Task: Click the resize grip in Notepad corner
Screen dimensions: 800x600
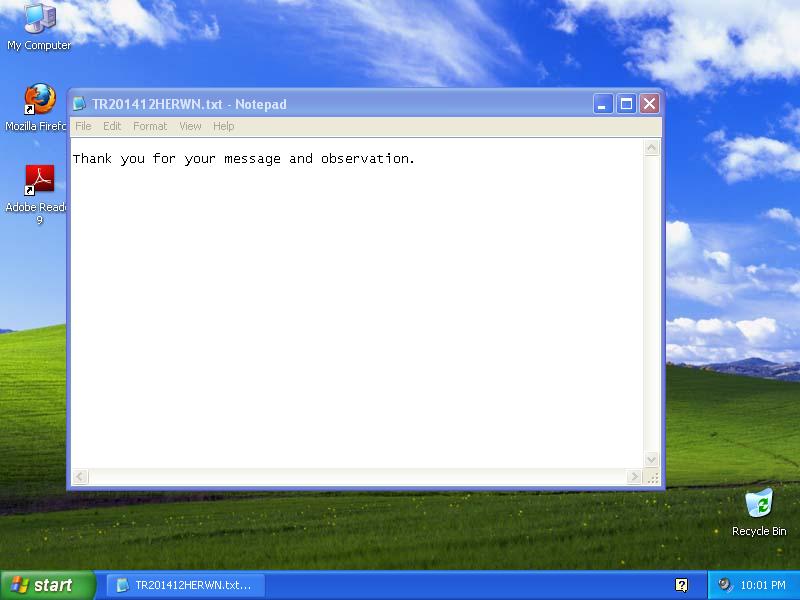Action: [x=653, y=478]
